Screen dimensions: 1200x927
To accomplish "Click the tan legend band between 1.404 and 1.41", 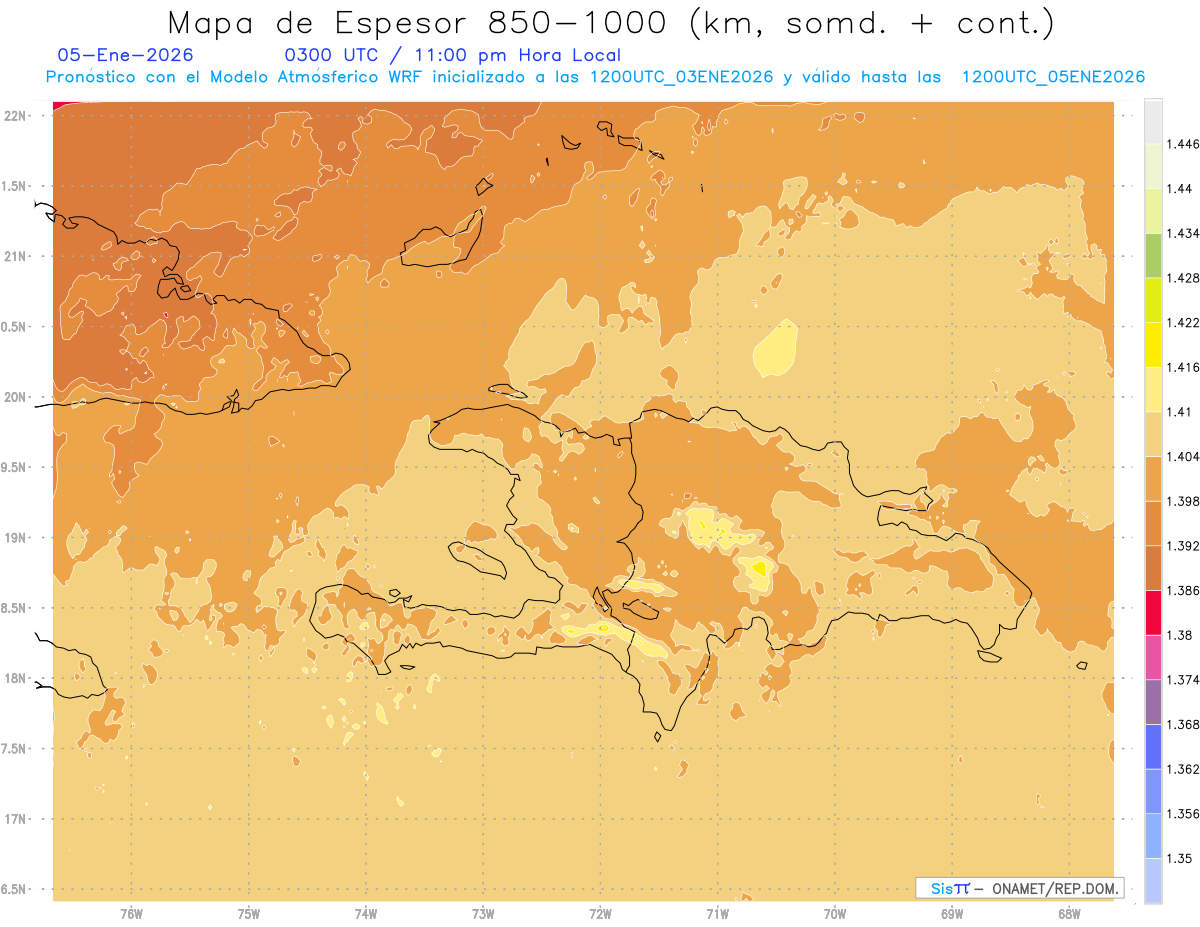I will [x=1153, y=434].
